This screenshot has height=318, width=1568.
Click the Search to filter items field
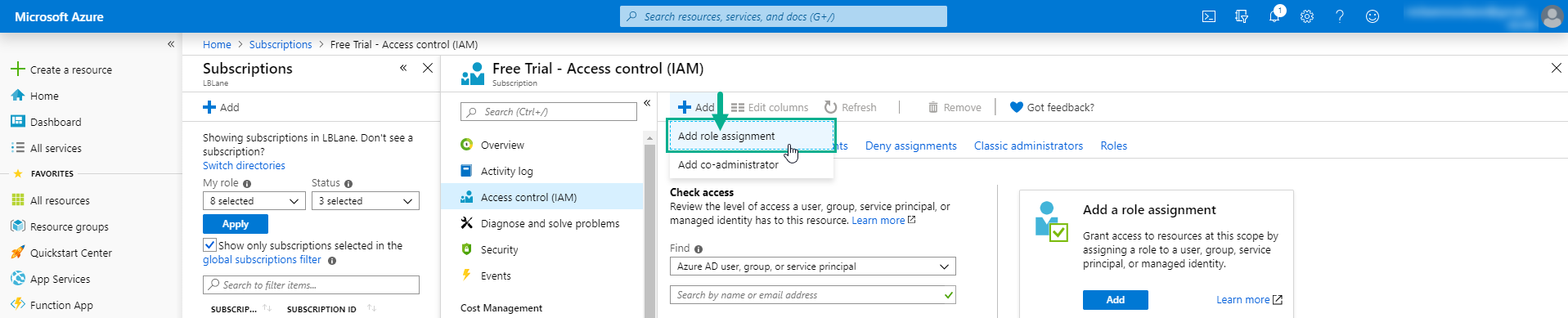pyautogui.click(x=311, y=284)
